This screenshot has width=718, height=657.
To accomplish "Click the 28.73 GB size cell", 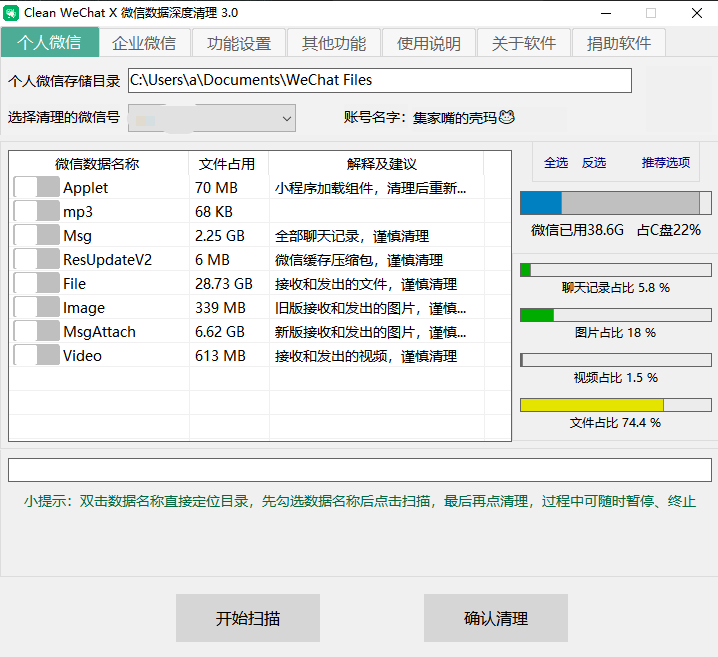I will pyautogui.click(x=224, y=284).
